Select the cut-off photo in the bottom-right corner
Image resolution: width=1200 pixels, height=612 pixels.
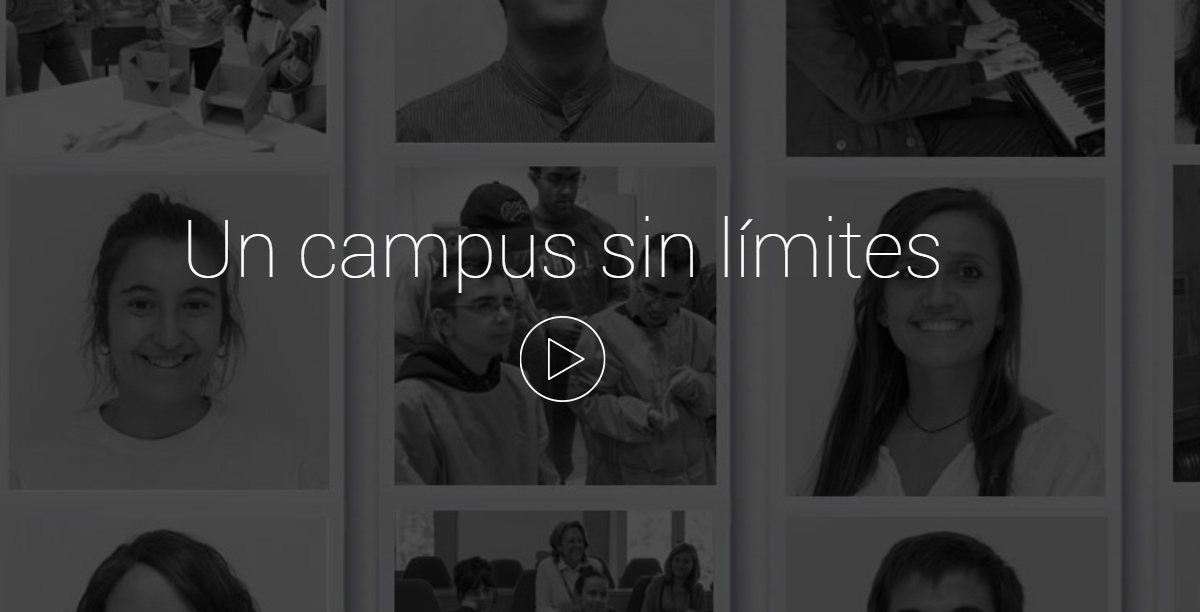tap(1187, 562)
